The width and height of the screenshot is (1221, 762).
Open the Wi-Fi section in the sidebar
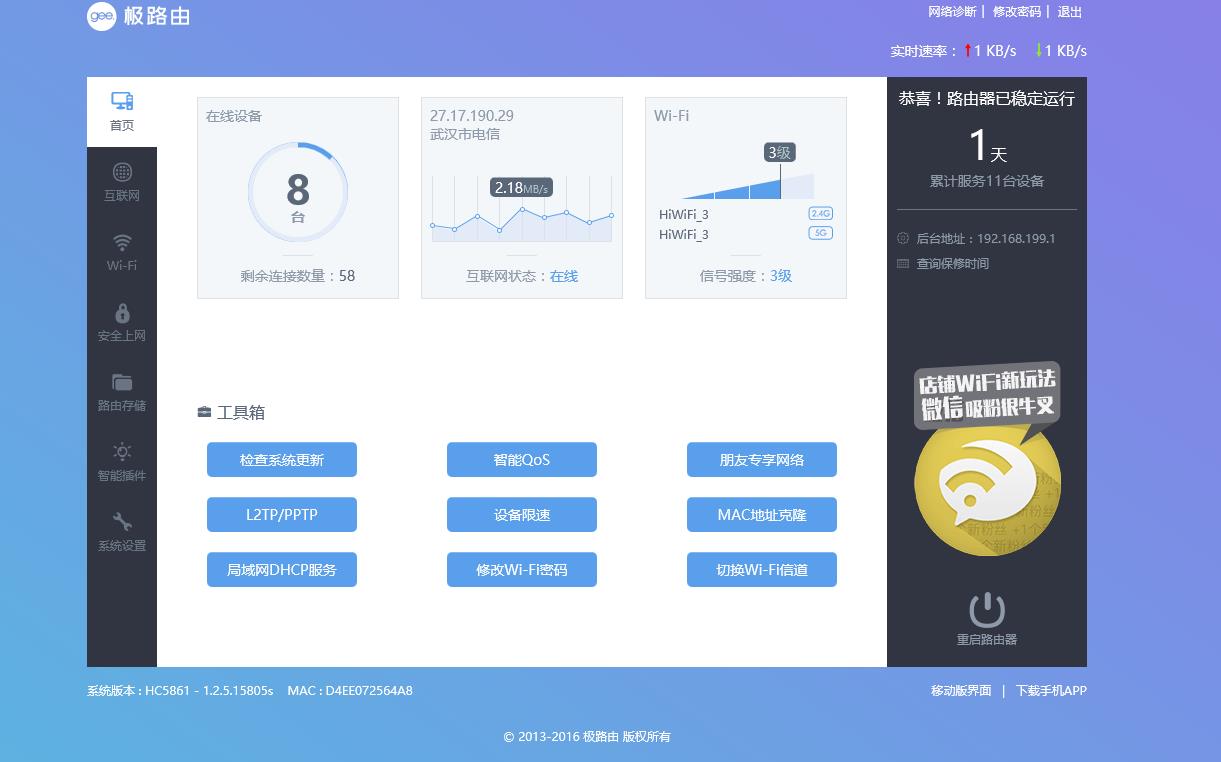pyautogui.click(x=122, y=250)
